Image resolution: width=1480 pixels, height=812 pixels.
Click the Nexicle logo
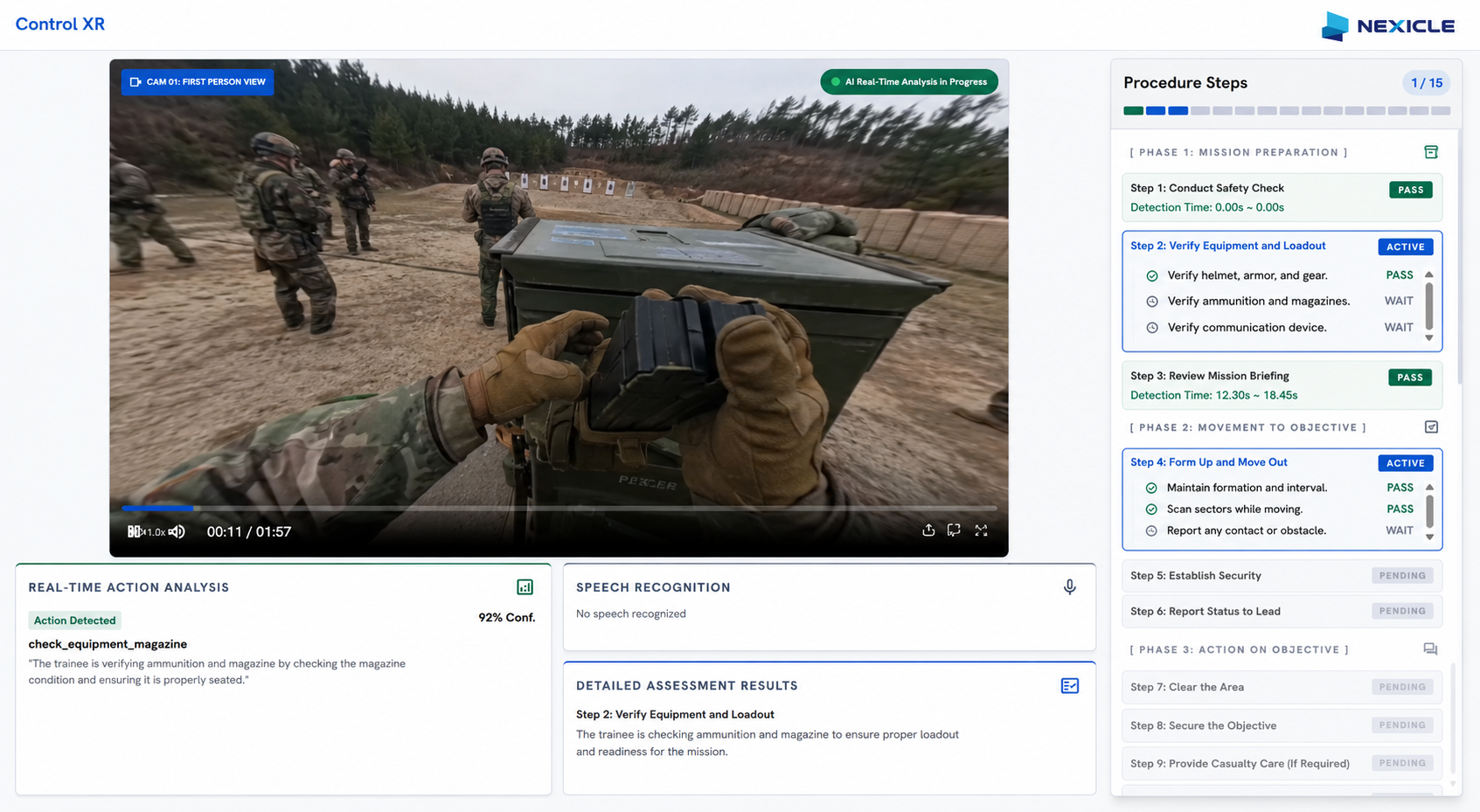click(x=1388, y=26)
